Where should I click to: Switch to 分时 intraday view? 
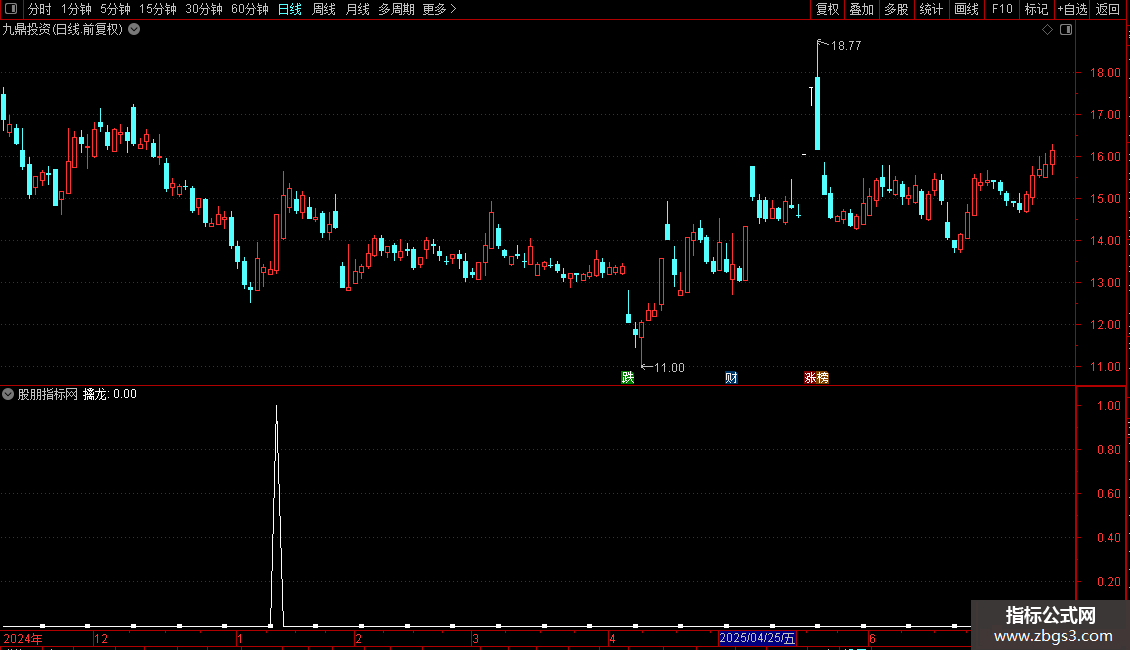pos(40,9)
